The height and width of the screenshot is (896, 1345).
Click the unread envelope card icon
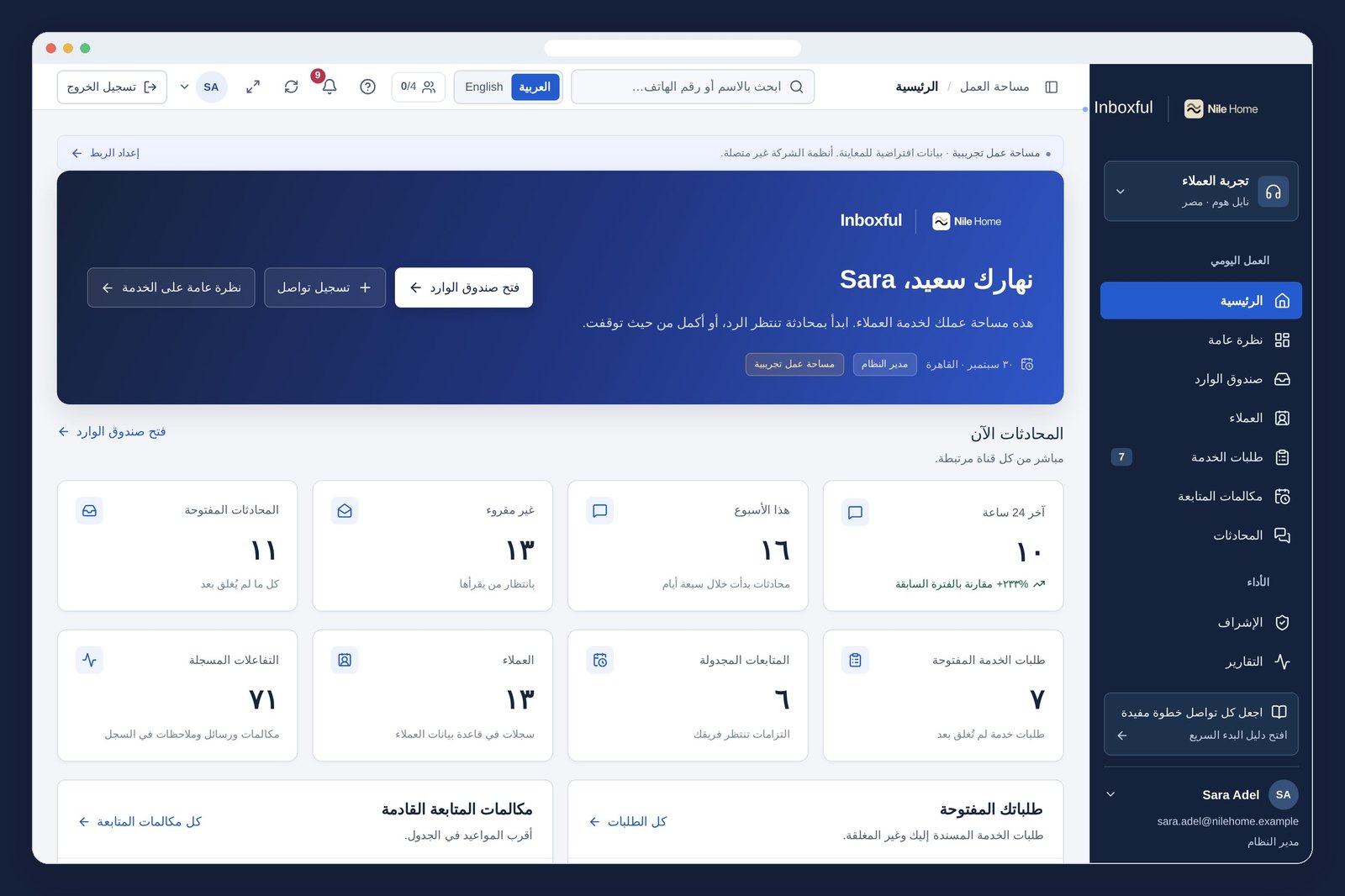point(345,510)
